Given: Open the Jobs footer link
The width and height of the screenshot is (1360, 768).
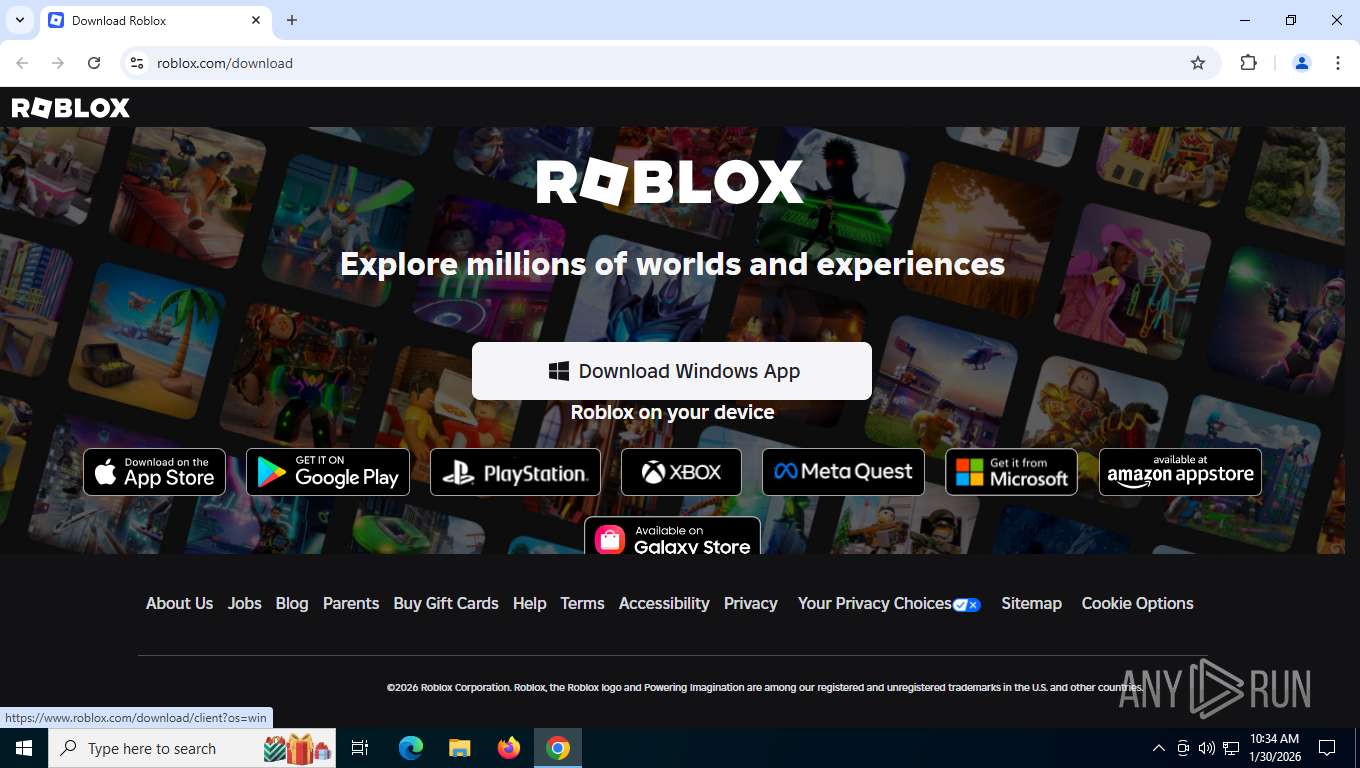Looking at the screenshot, I should [x=244, y=603].
